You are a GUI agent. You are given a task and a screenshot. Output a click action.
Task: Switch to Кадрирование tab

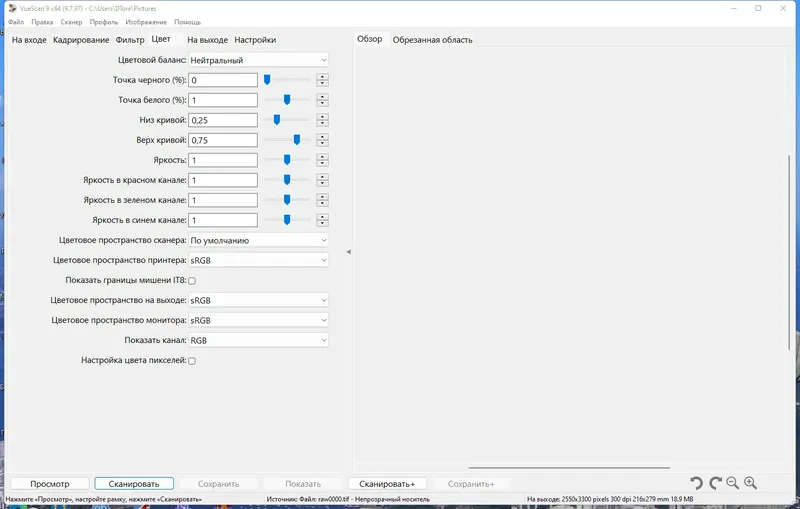coord(81,40)
